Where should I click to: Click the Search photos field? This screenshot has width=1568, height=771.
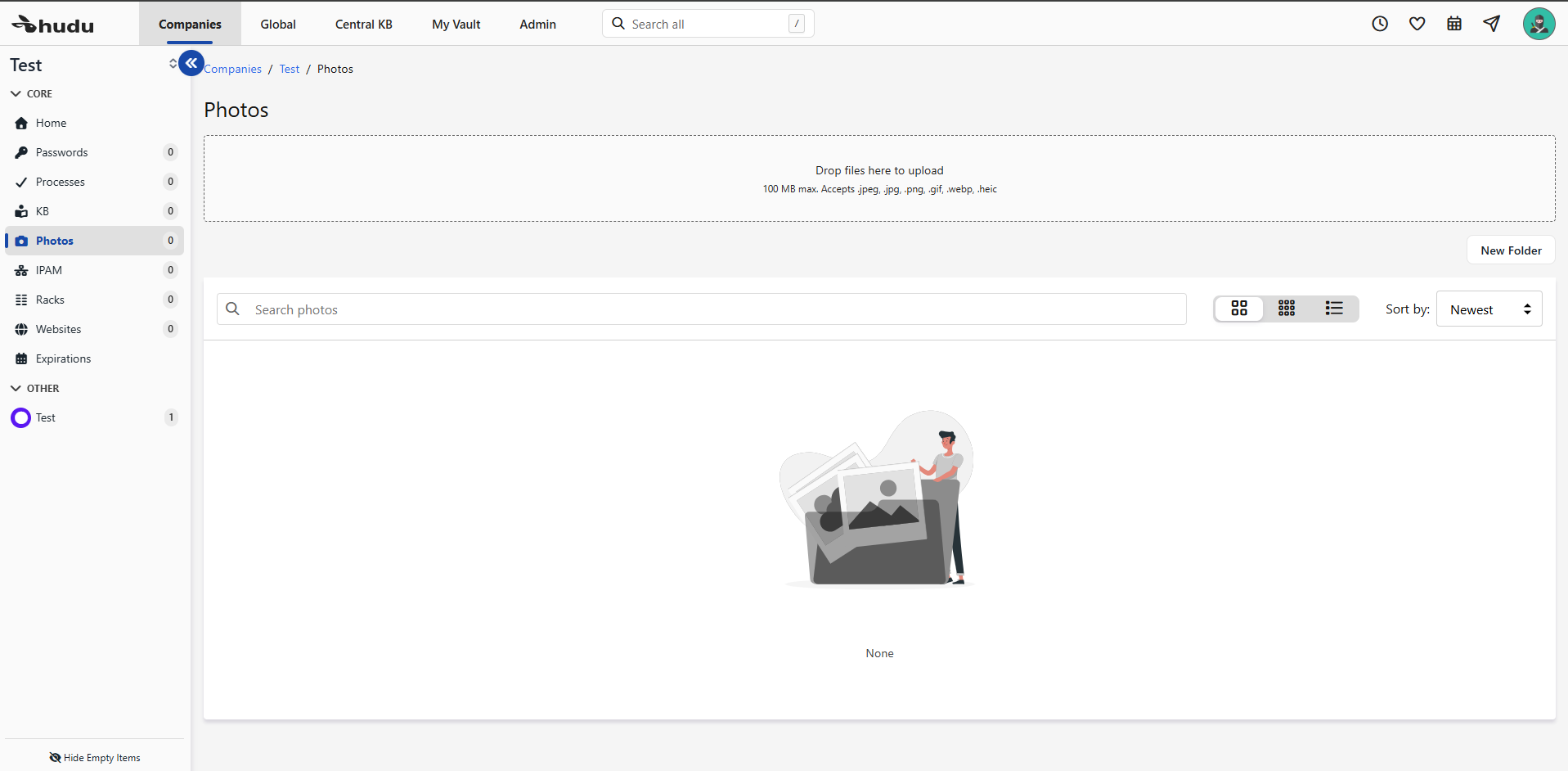[x=702, y=309]
